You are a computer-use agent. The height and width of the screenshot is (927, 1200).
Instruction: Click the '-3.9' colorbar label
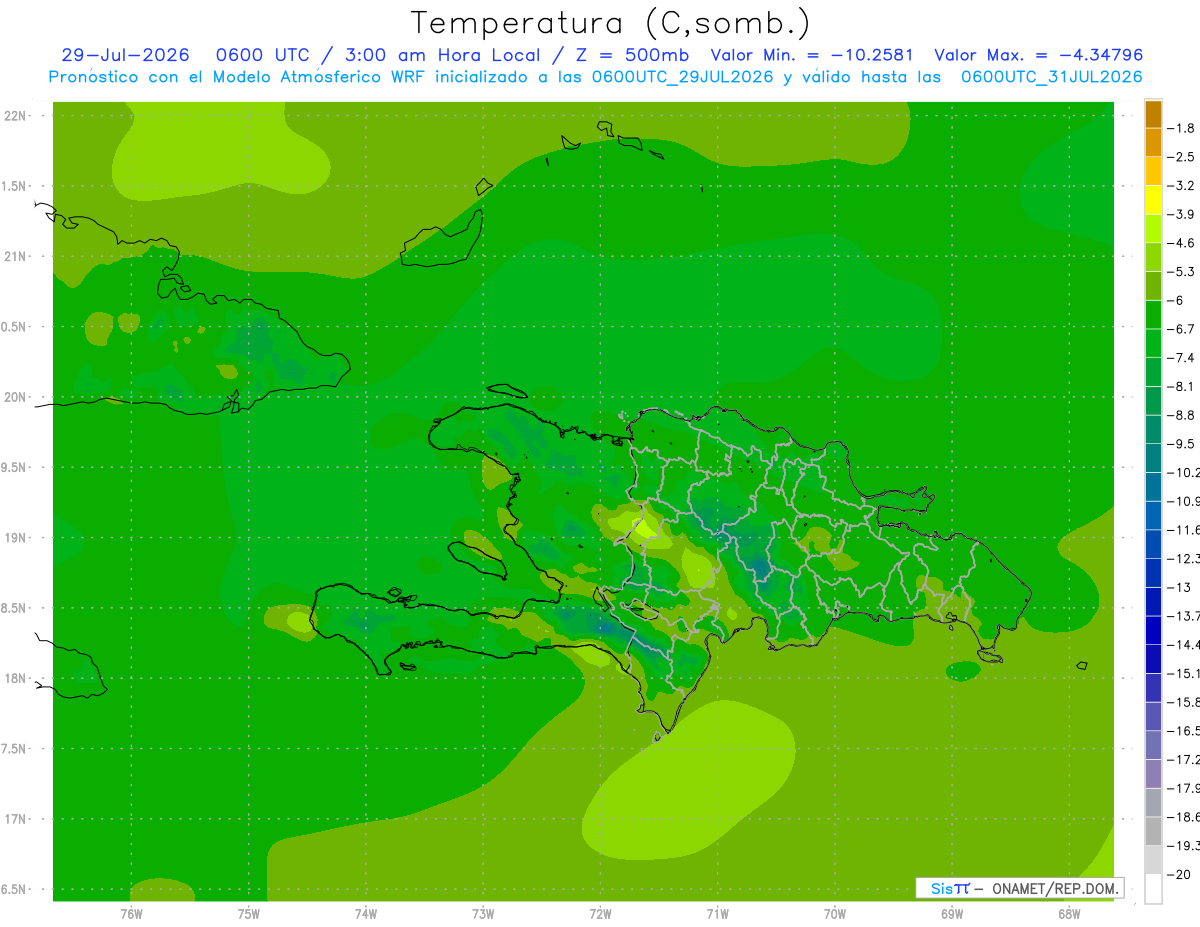coord(1181,214)
